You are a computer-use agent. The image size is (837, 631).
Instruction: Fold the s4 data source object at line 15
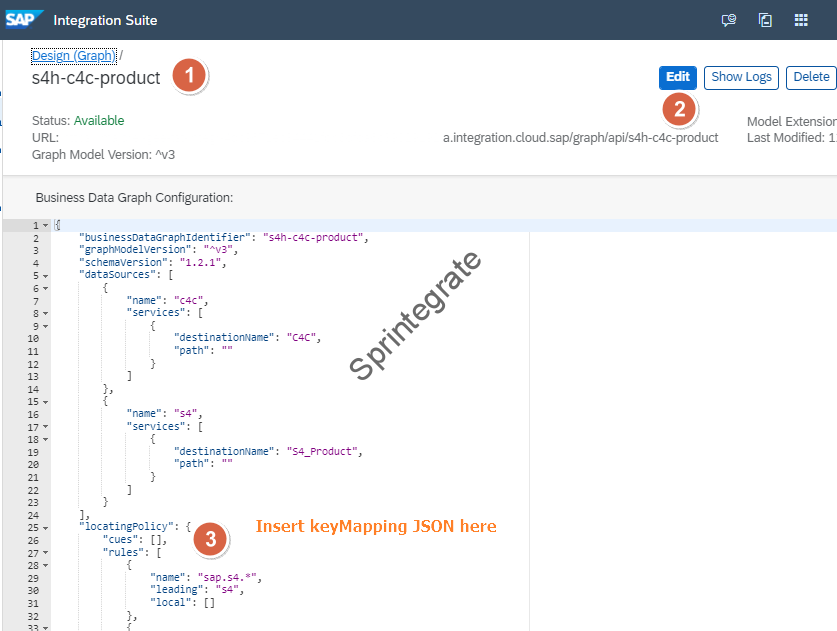click(x=45, y=399)
